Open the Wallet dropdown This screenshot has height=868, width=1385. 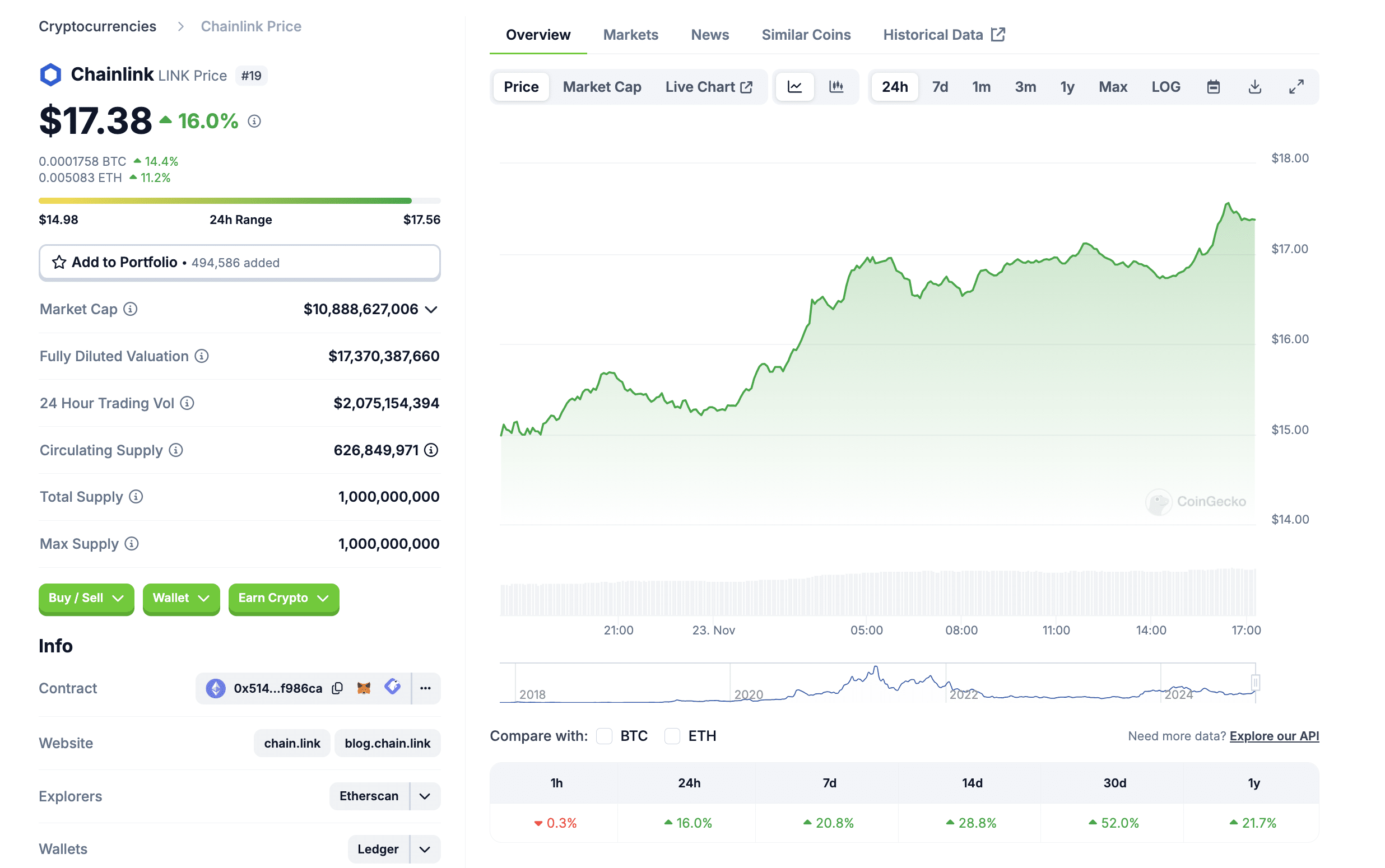(x=181, y=598)
